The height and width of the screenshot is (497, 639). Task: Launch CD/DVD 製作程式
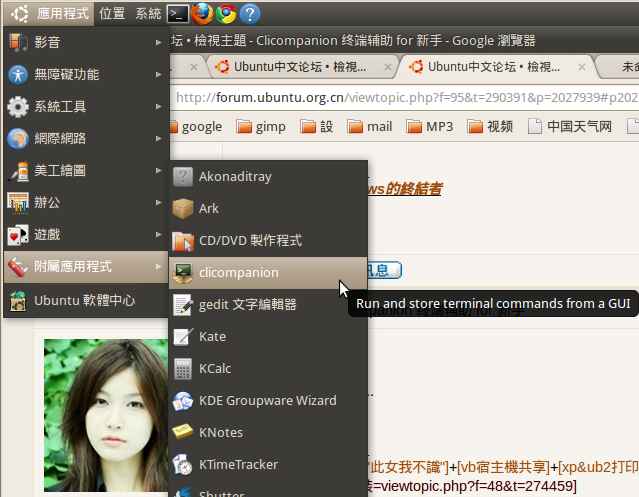[x=268, y=241]
